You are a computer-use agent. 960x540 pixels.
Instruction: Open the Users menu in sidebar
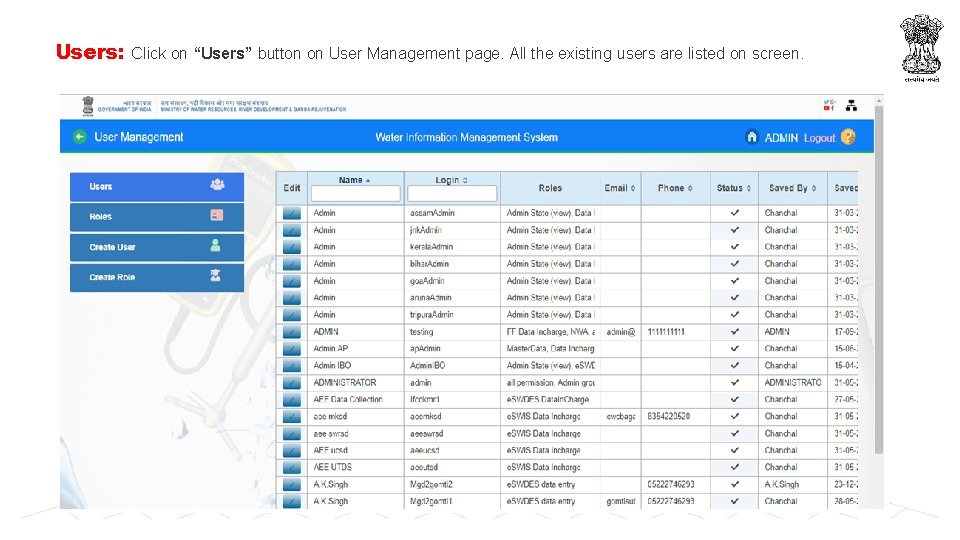pos(157,187)
